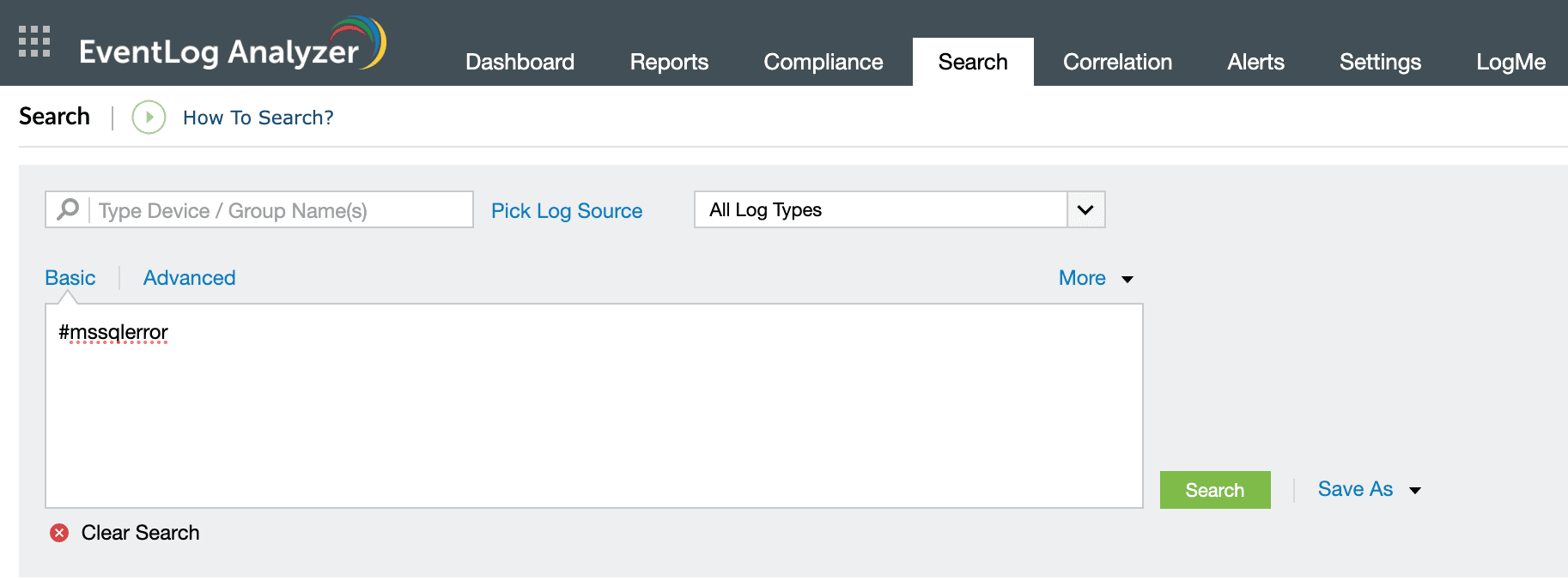Image resolution: width=1568 pixels, height=580 pixels.
Task: Open the How To Search? link
Action: click(258, 118)
